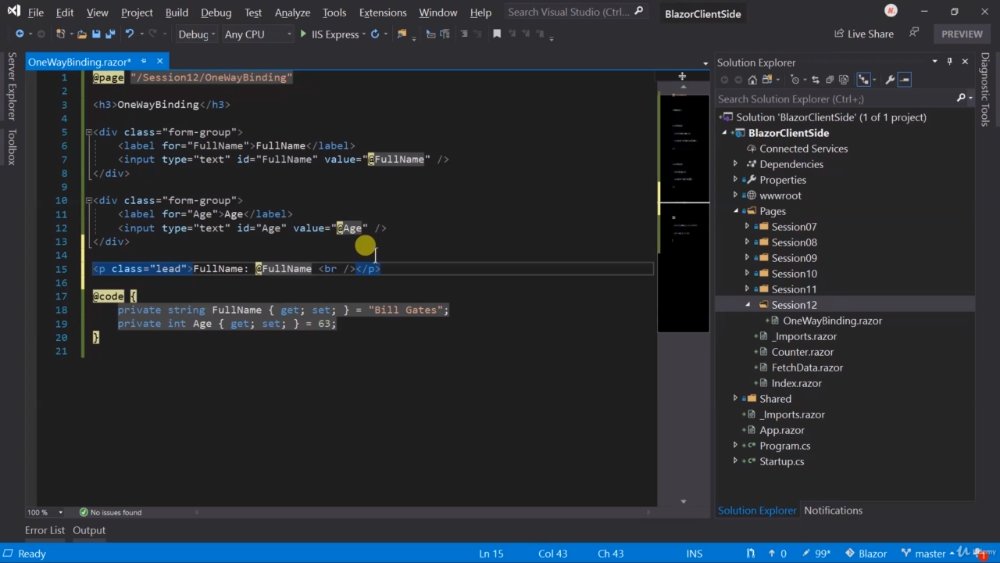The height and width of the screenshot is (563, 1000).
Task: Switch views icon in Solution Explorer toolbar
Action: (767, 80)
